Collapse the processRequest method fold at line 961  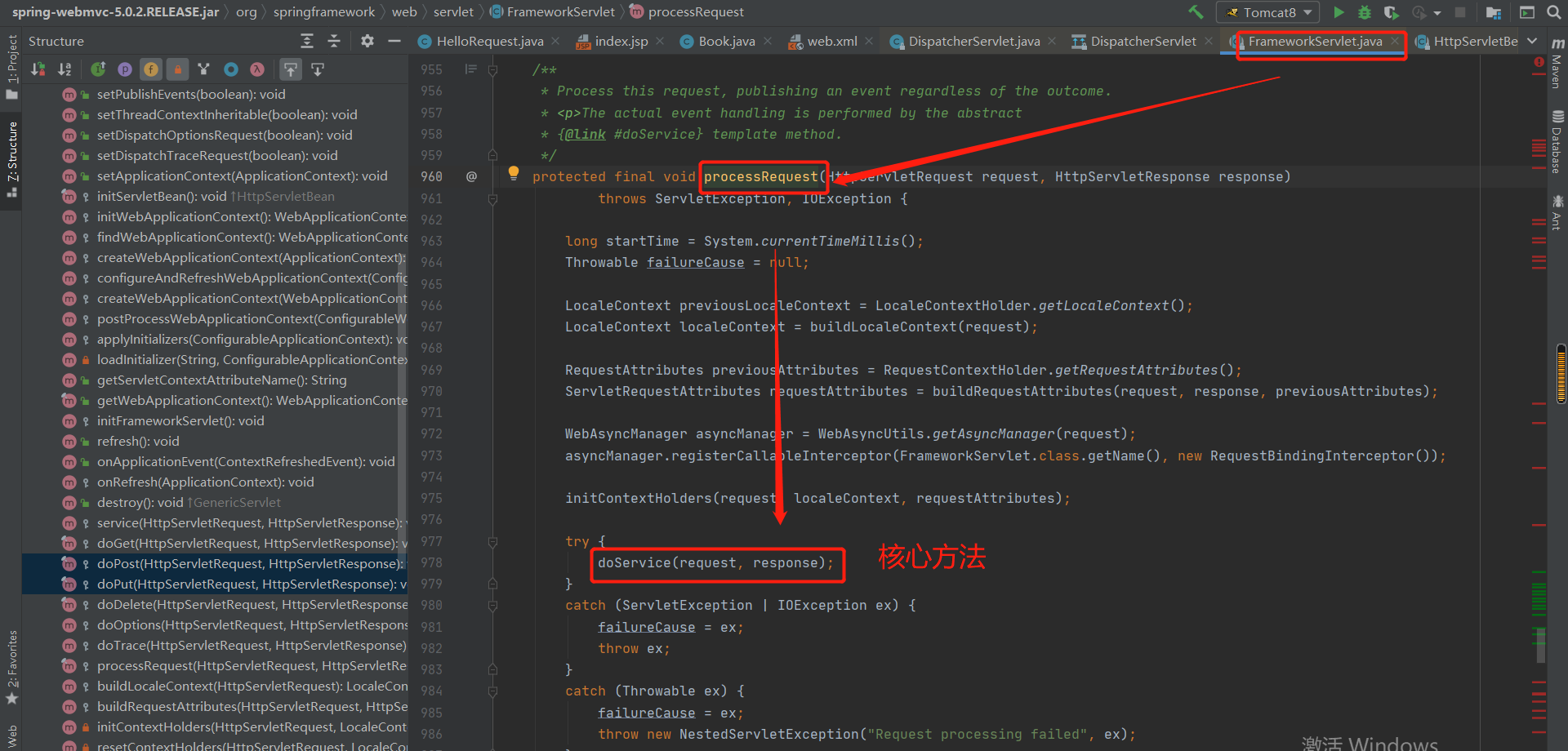492,198
